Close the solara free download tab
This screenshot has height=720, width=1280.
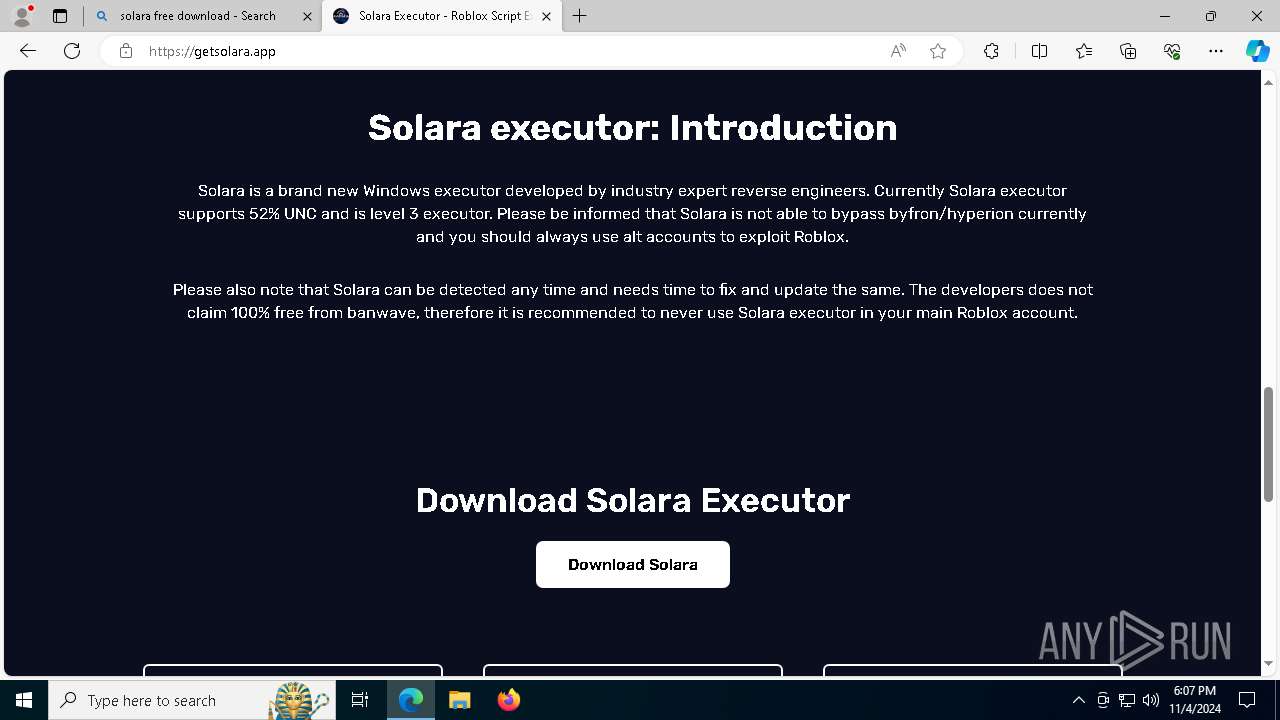(x=307, y=16)
